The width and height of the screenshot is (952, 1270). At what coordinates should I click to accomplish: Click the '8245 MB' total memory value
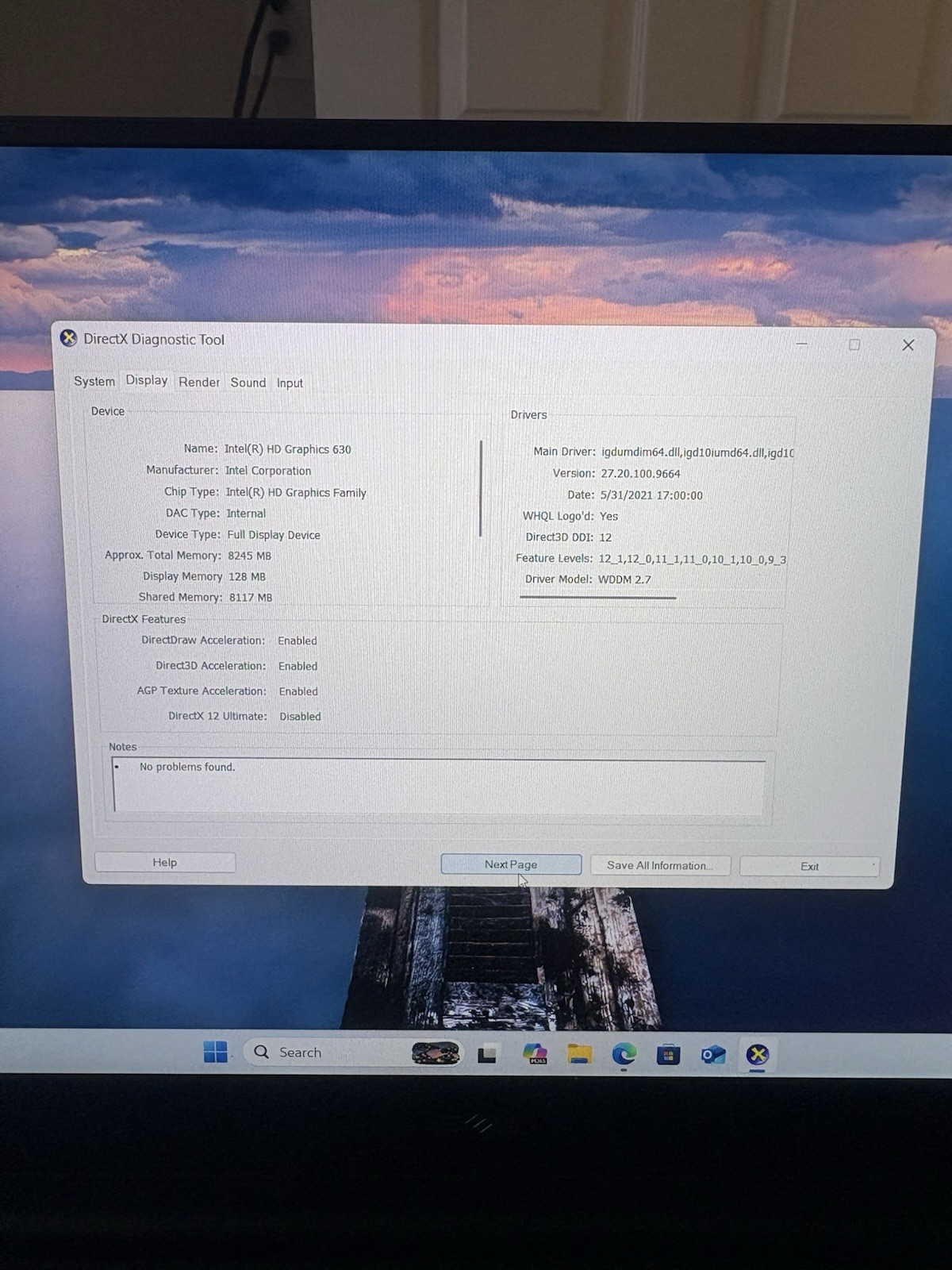click(249, 556)
